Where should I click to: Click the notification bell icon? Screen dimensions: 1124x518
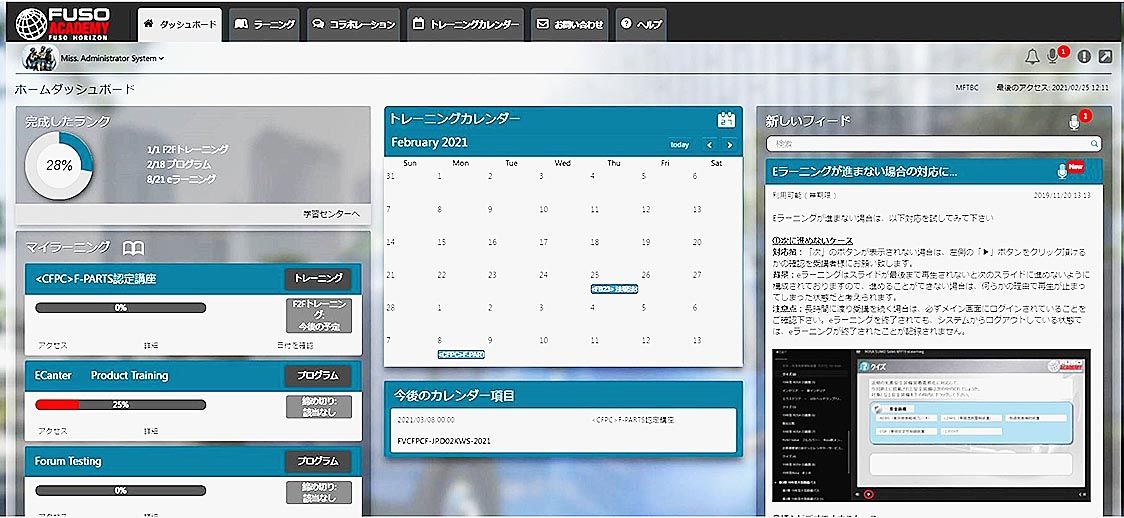click(1032, 56)
